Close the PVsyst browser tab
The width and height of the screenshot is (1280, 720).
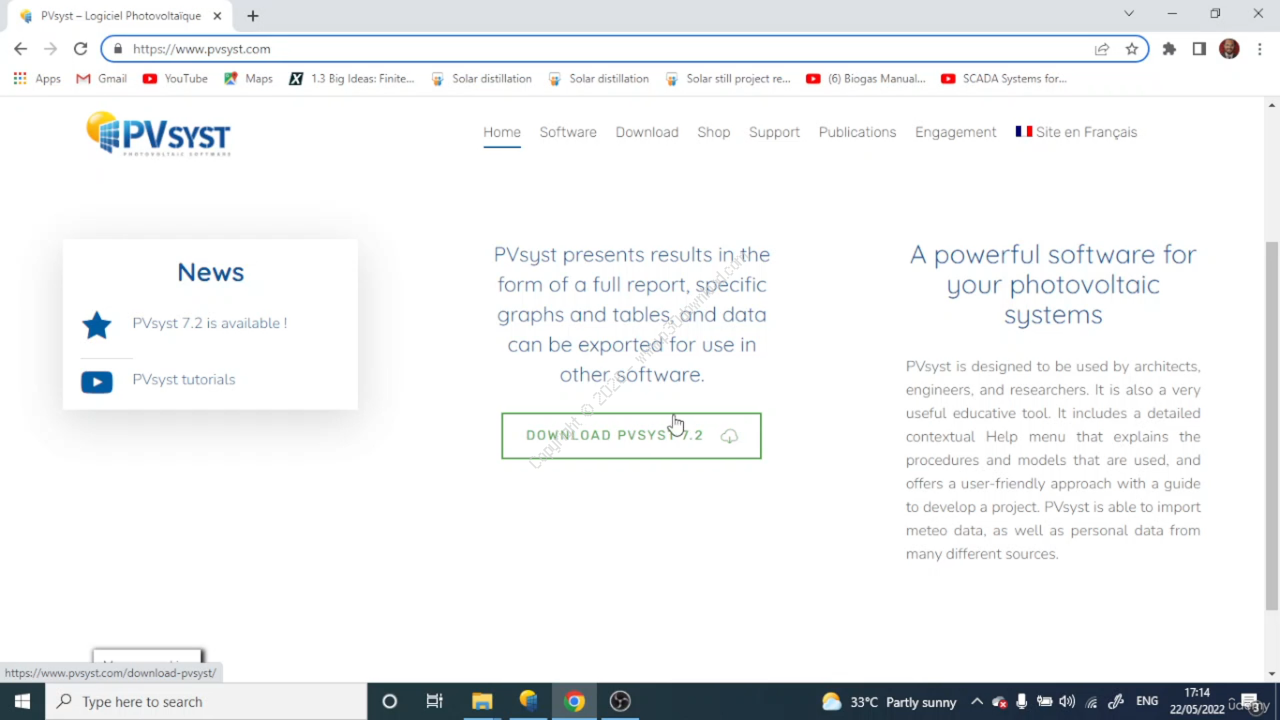217,16
